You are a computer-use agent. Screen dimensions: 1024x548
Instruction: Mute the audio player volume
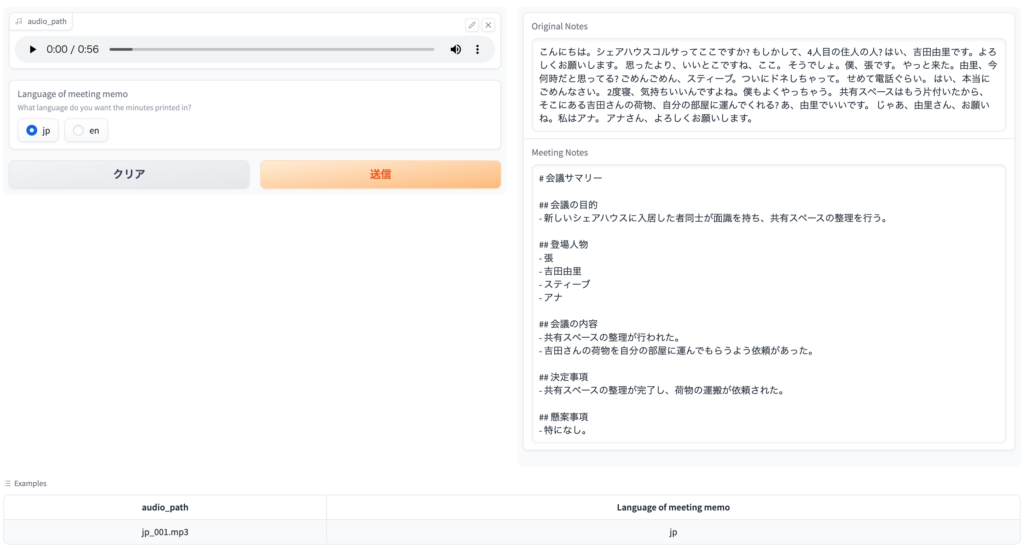pyautogui.click(x=456, y=49)
